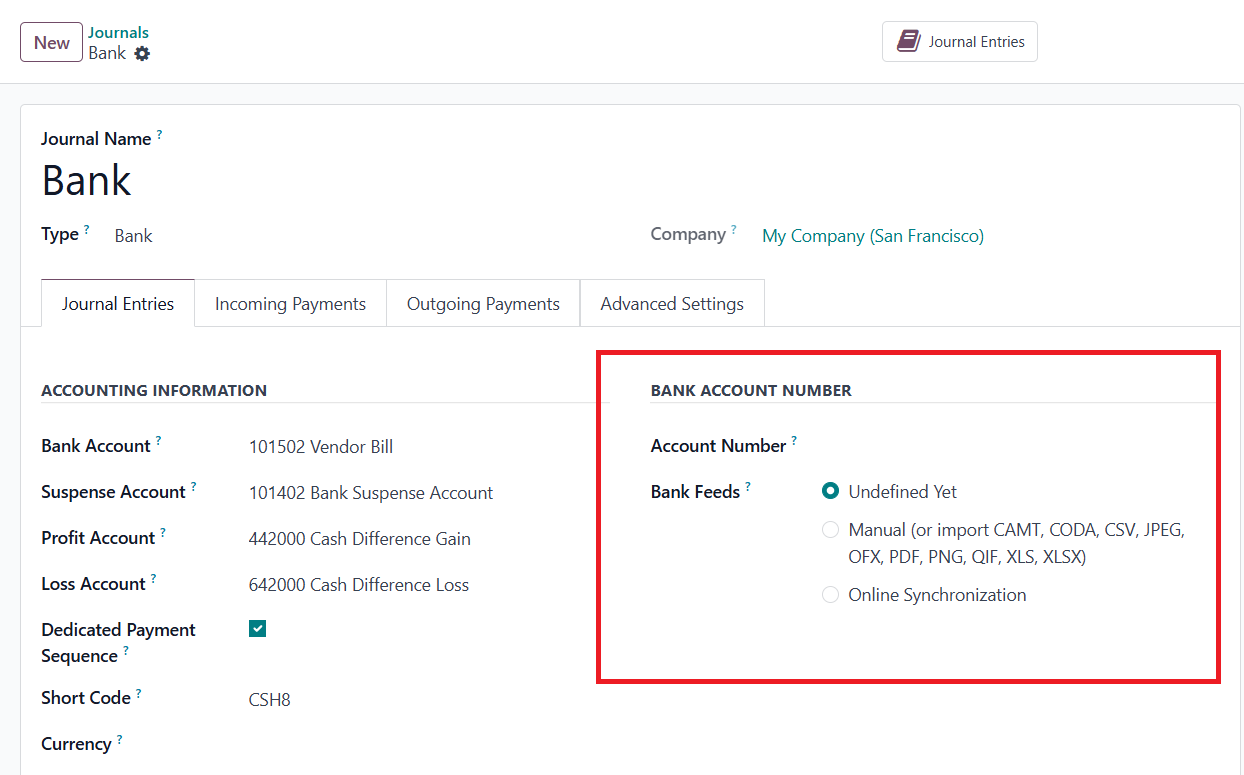Click the help icon beside Account Number

[794, 441]
